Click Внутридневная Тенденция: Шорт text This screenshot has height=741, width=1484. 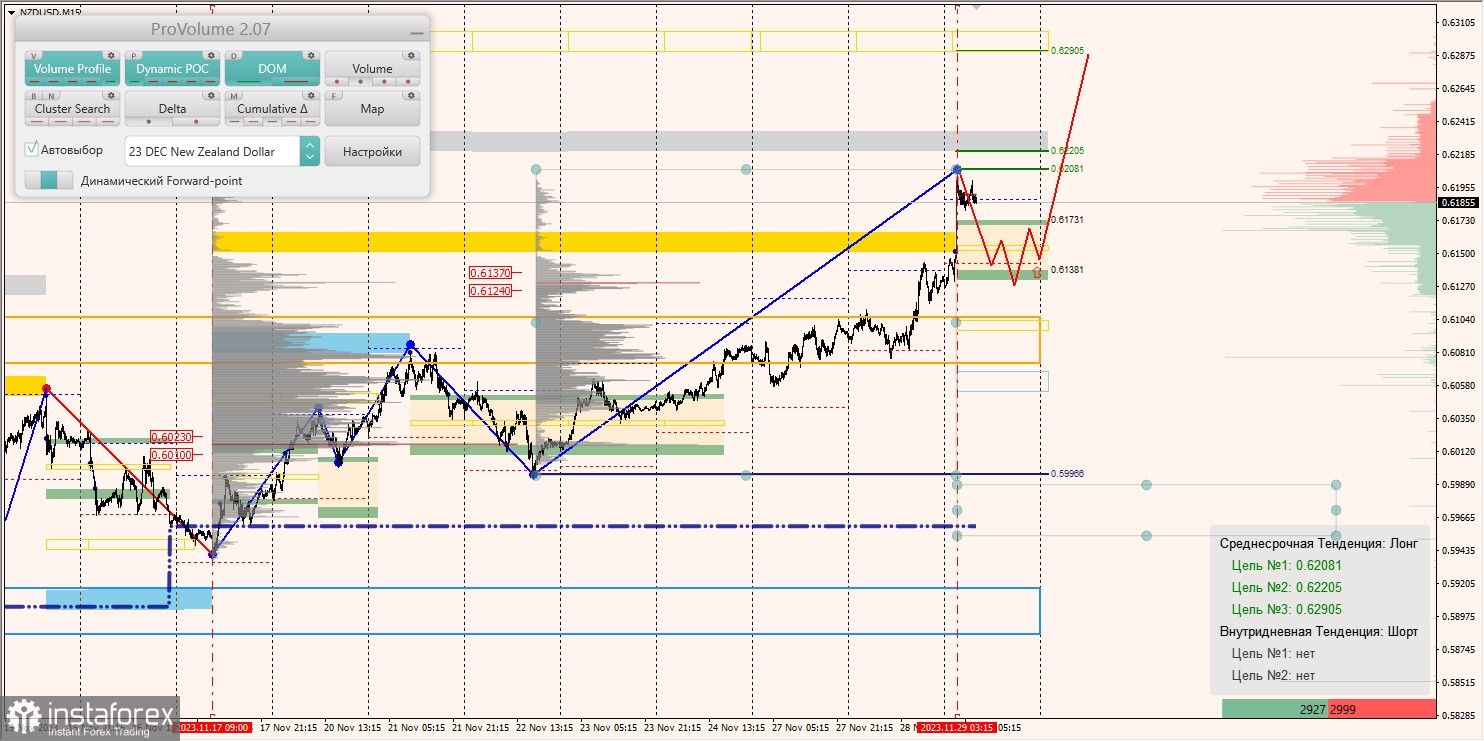[1319, 631]
